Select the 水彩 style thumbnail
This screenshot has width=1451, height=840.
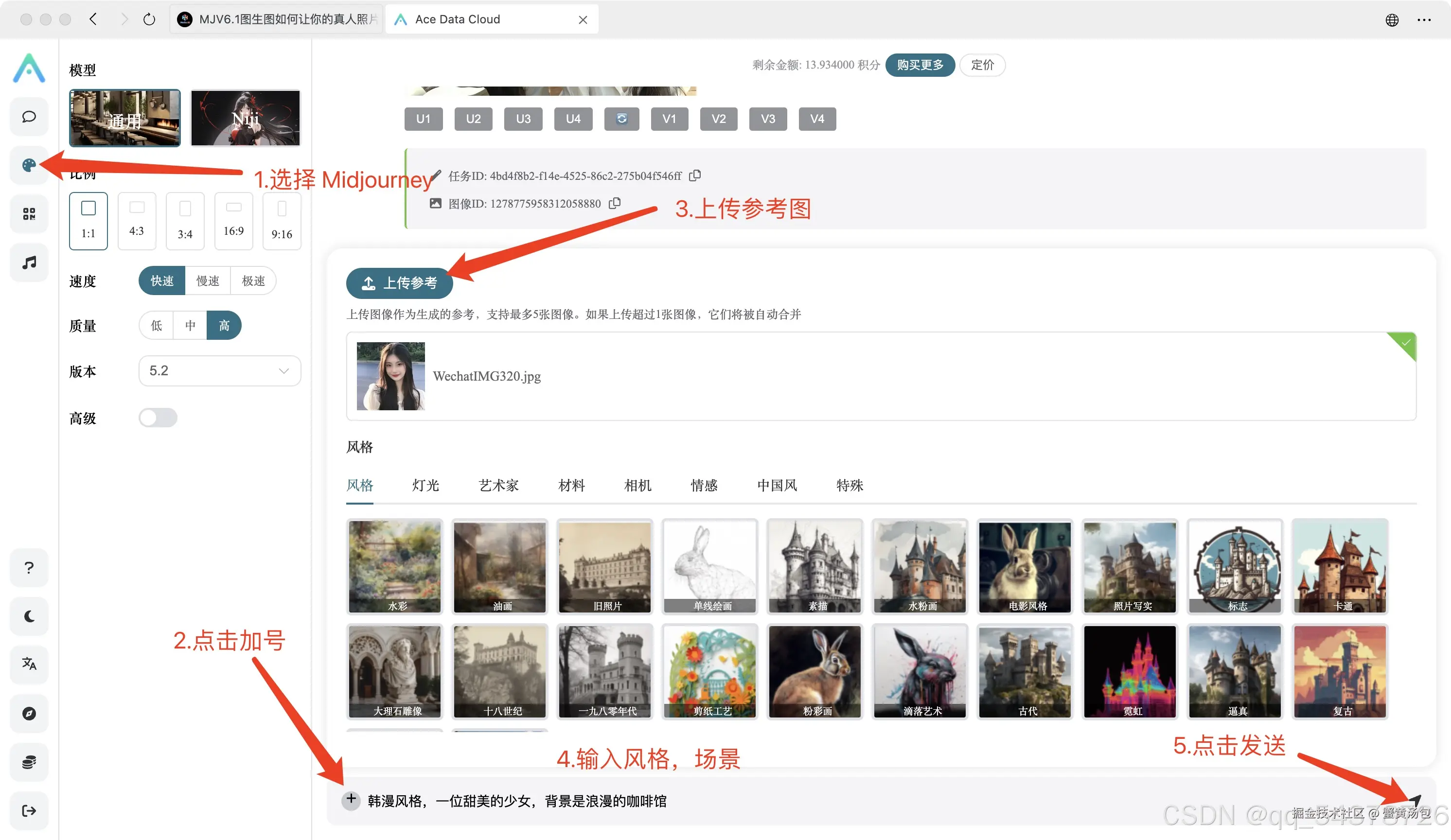(395, 566)
